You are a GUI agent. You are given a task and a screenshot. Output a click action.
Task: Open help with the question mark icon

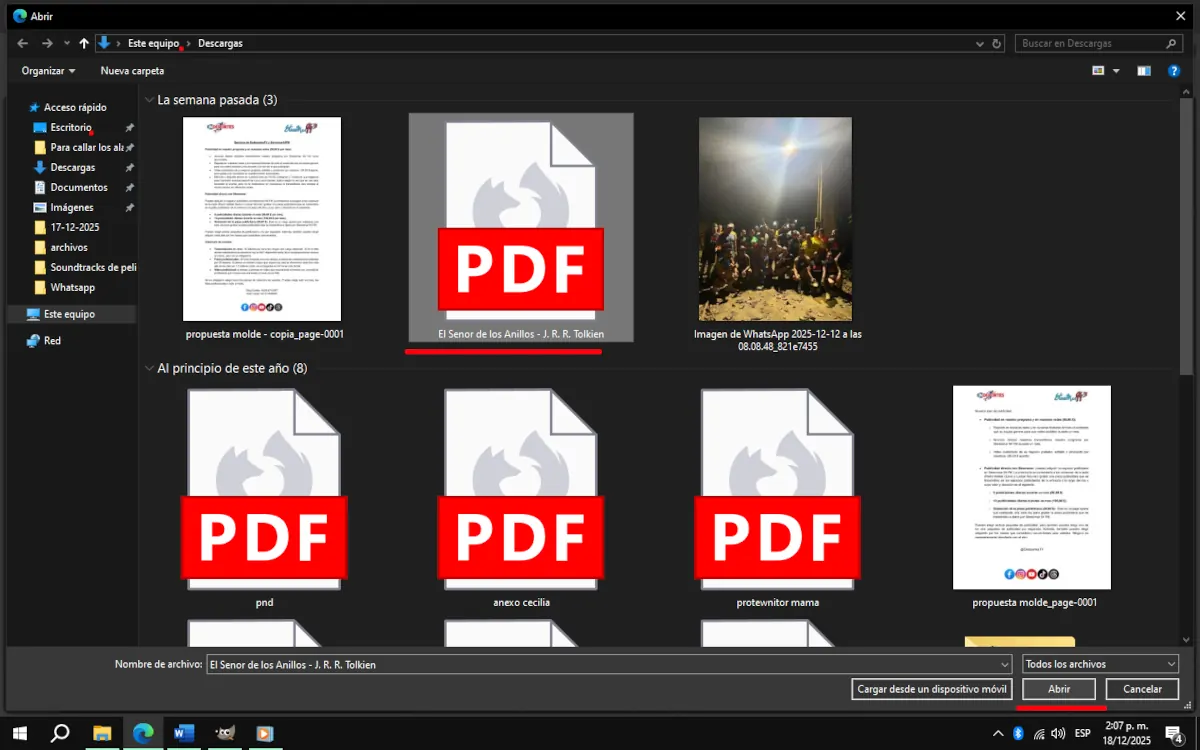[x=1174, y=70]
